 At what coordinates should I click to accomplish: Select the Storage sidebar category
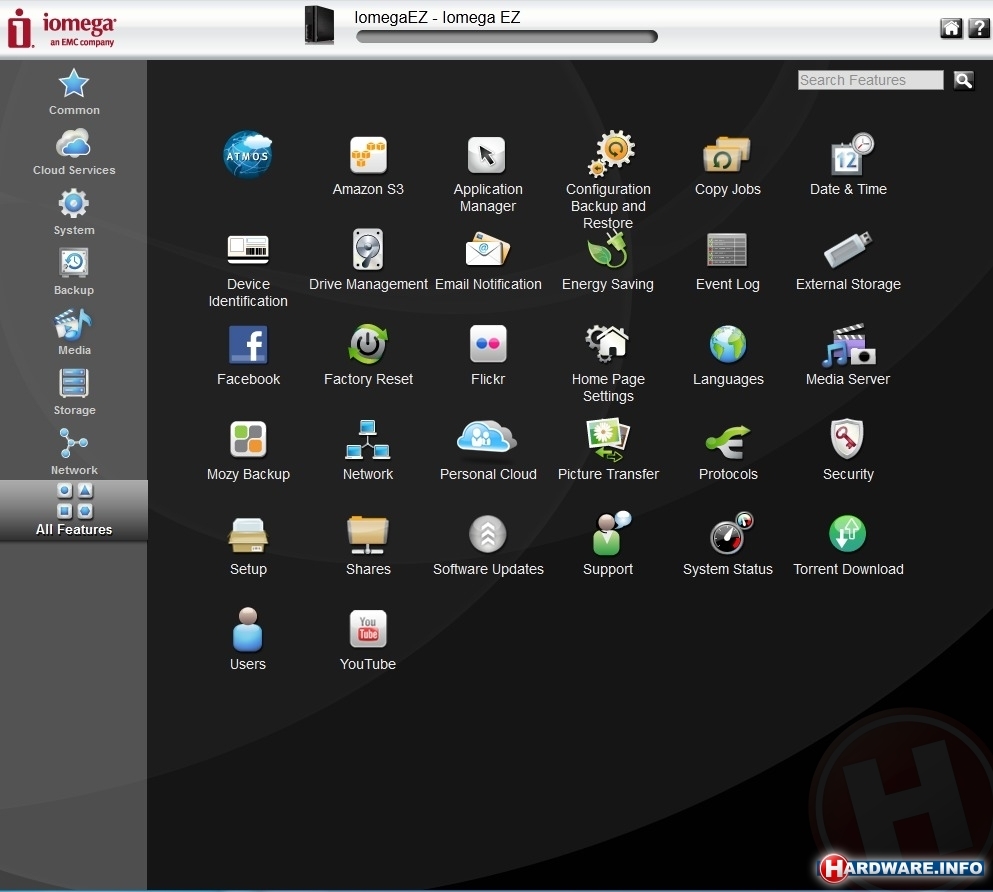(x=74, y=392)
